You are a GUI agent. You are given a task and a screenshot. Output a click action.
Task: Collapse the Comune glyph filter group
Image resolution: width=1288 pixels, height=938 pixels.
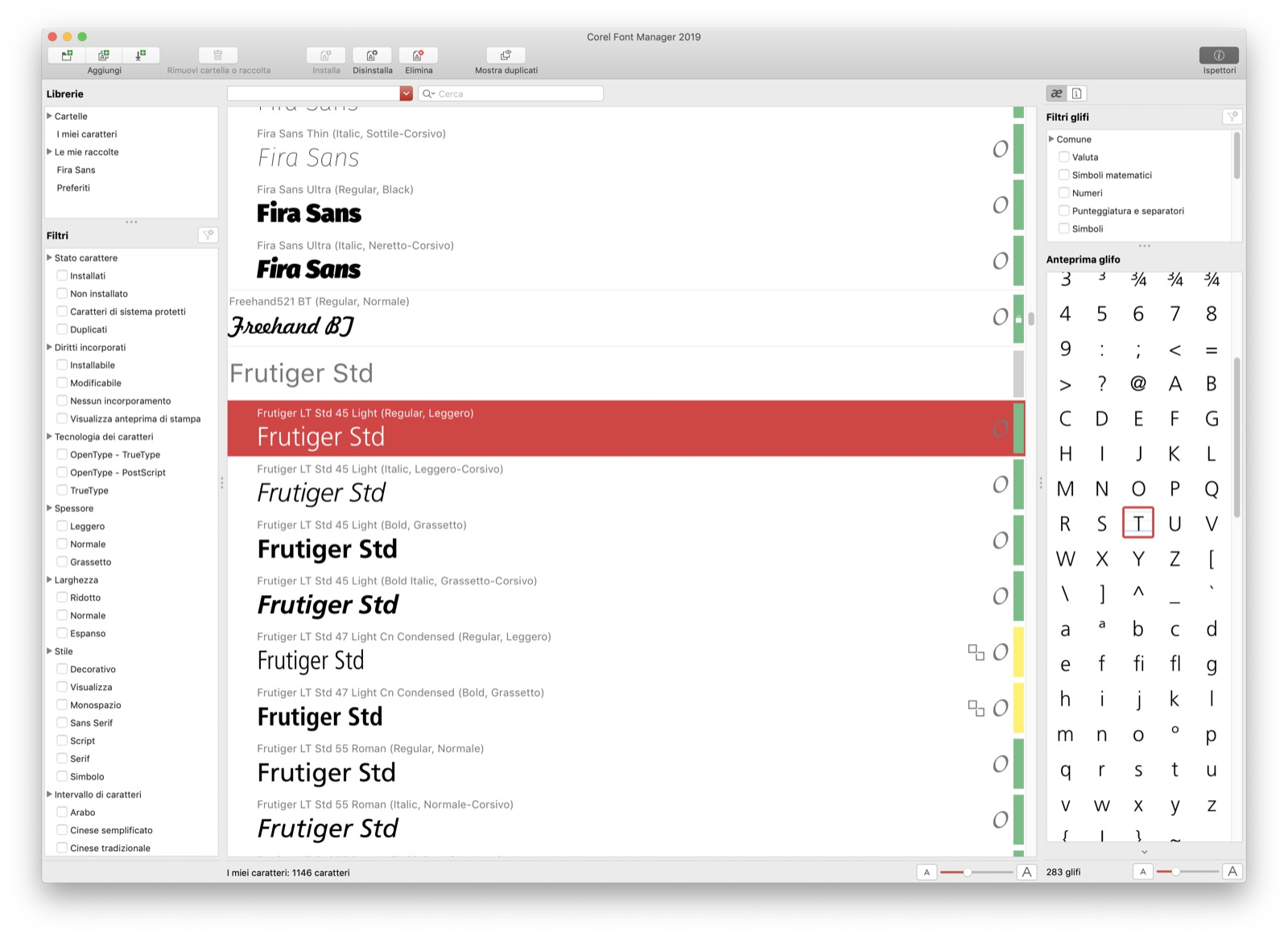1051,139
